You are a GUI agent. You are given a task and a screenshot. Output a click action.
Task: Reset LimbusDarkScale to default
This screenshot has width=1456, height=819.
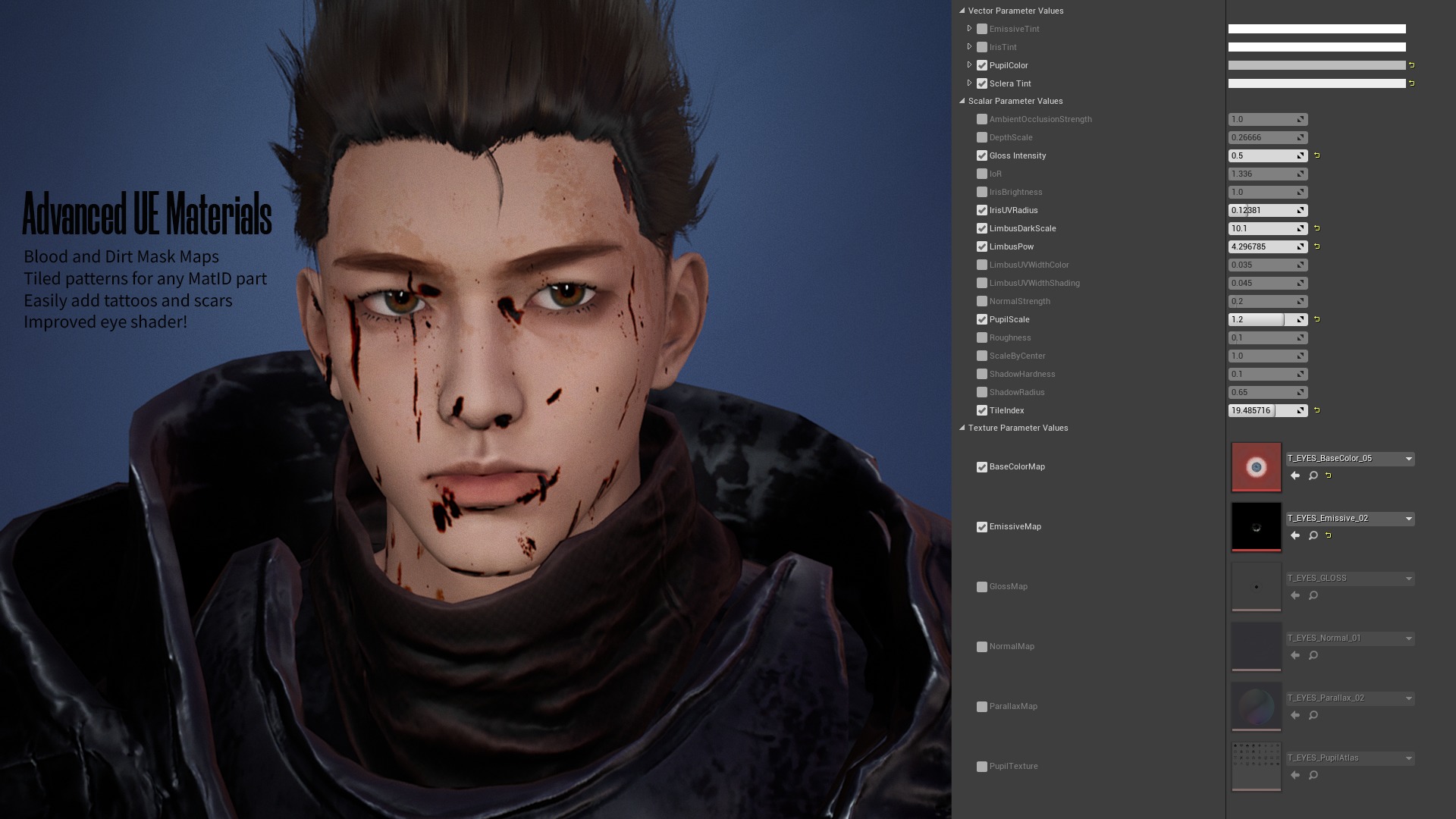coord(1317,228)
